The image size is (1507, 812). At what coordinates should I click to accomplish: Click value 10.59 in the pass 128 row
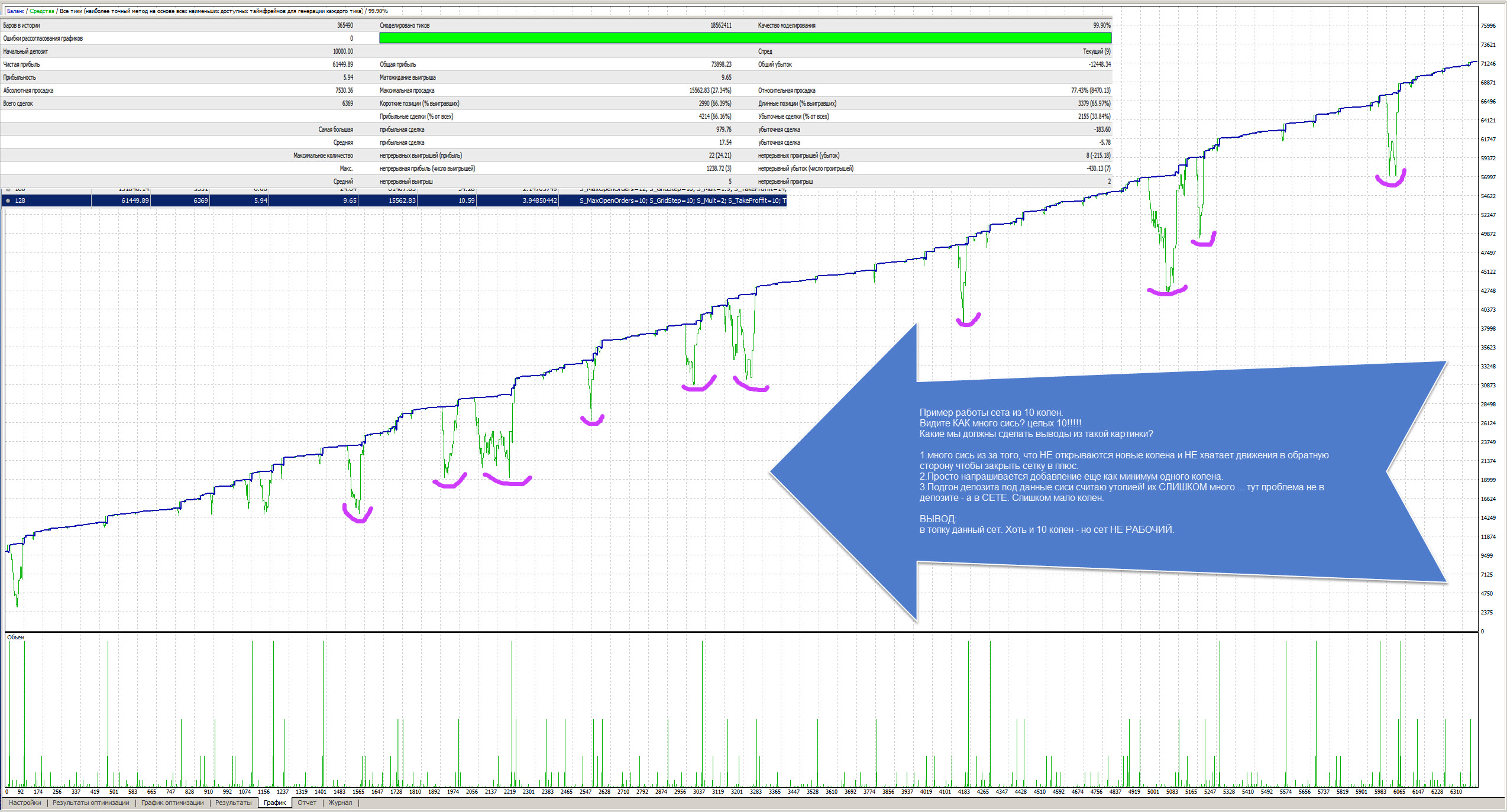click(467, 200)
